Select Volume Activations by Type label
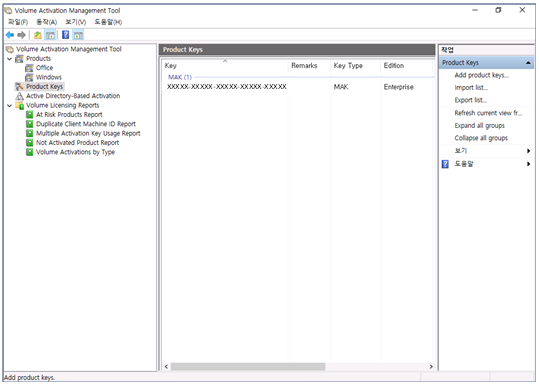Image resolution: width=539 pixels, height=384 pixels. (x=75, y=152)
